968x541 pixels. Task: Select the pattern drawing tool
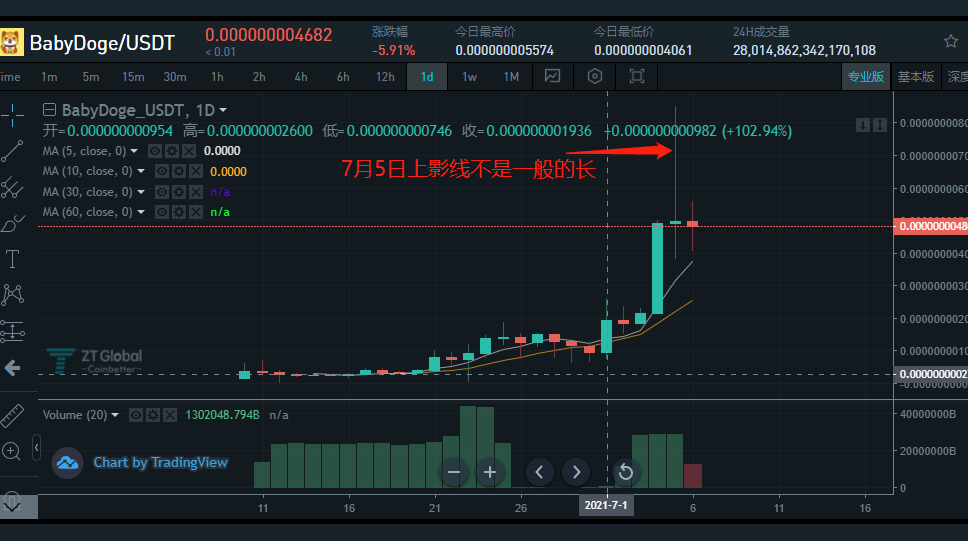[x=12, y=295]
